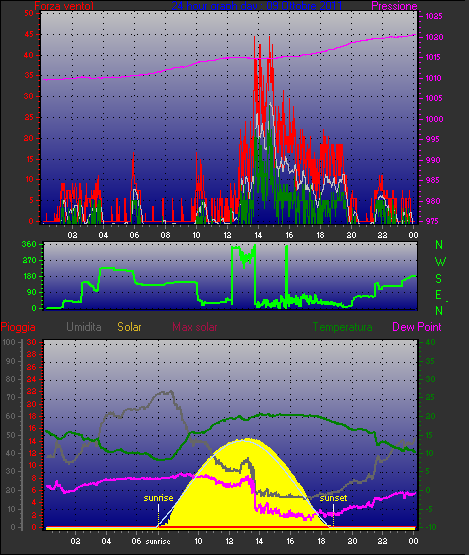Click the sunset marker on solar chart

point(333,498)
